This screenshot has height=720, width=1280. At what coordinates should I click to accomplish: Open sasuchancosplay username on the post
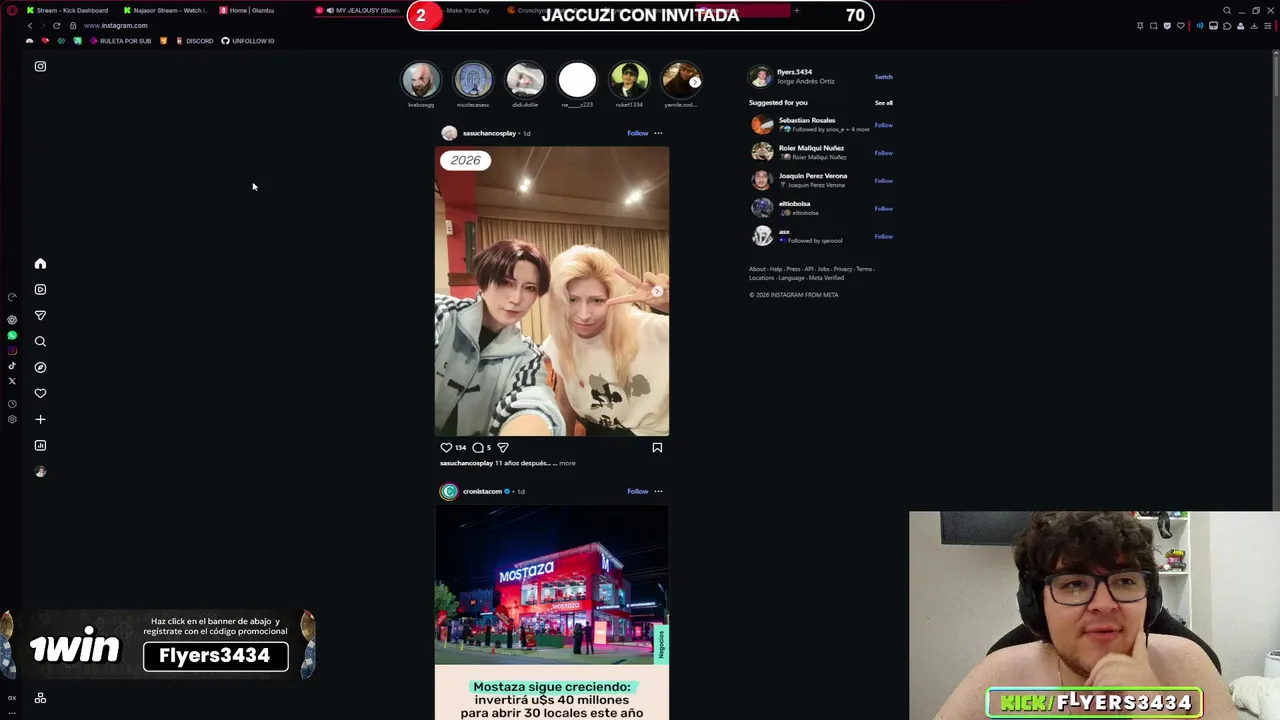pos(489,133)
